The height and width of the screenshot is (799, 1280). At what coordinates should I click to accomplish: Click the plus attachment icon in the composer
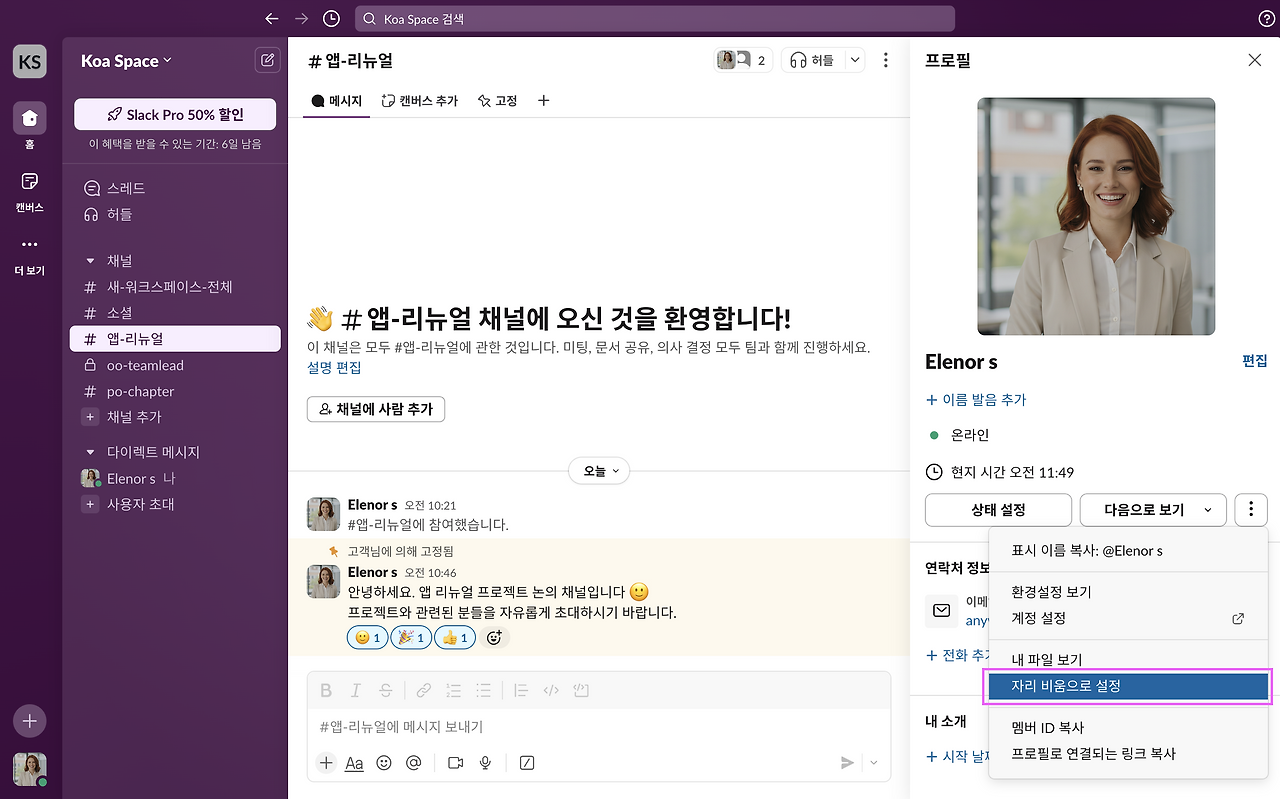[x=326, y=762]
